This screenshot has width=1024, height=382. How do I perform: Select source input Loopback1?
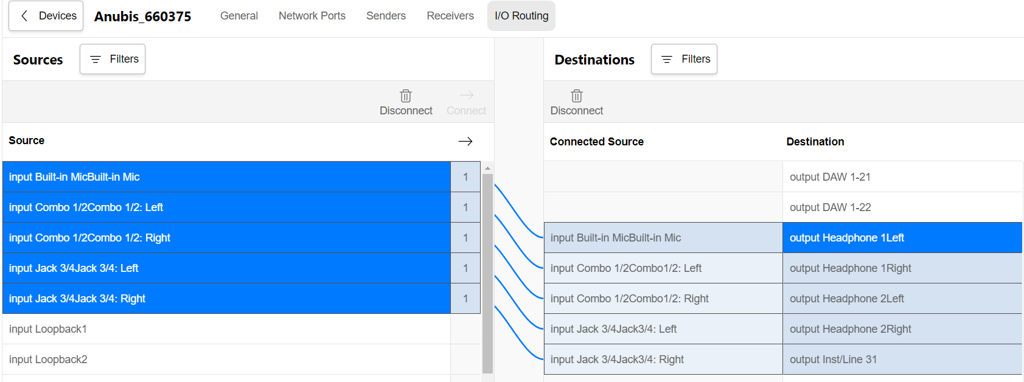pyautogui.click(x=227, y=329)
